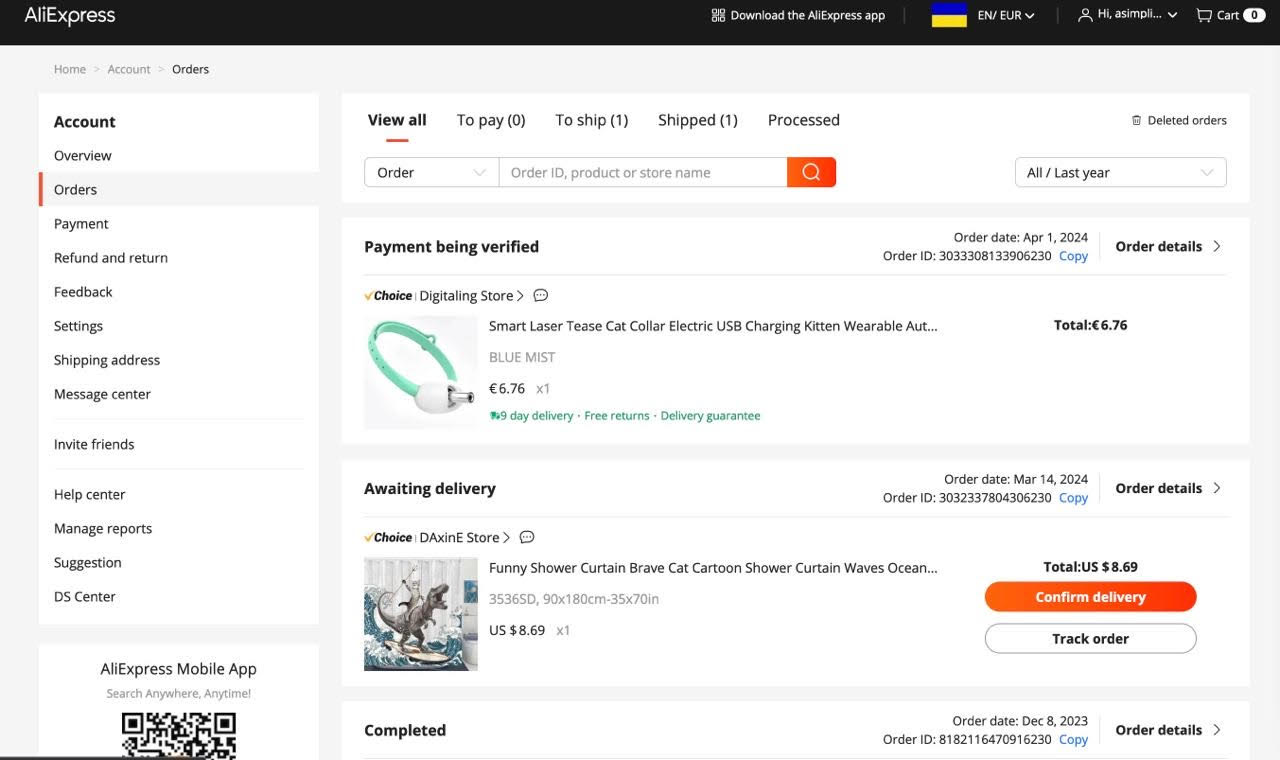Screen dimensions: 1280x760
Task: Open Overview in the Account sidebar
Action: 83,156
